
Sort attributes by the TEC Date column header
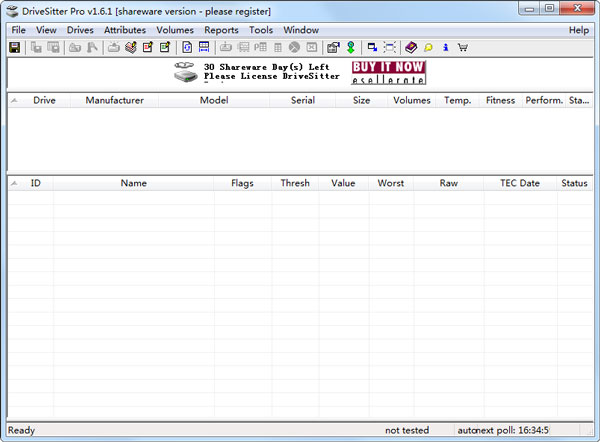click(520, 183)
